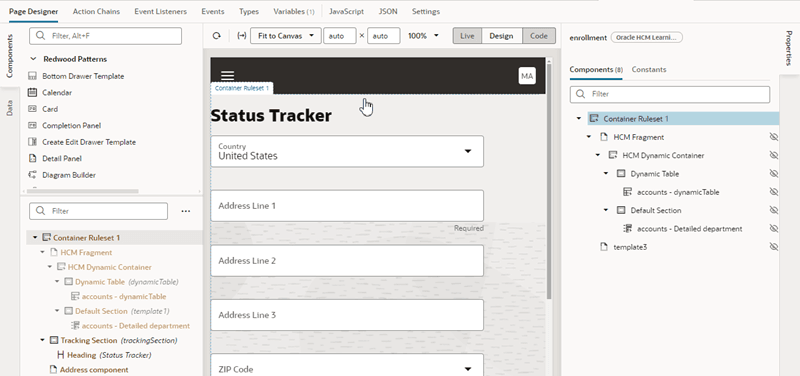This screenshot has height=376, width=800.
Task: Open the JavaScript tab
Action: 346,11
